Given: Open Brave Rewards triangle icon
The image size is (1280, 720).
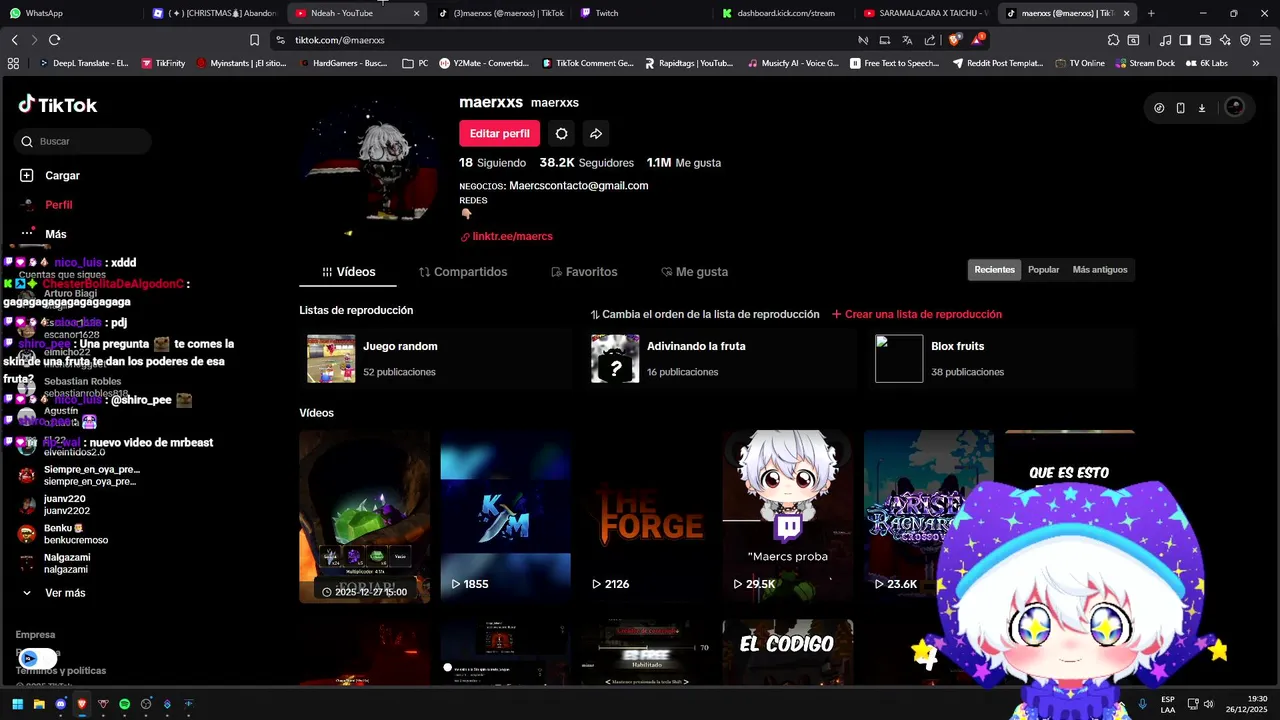Looking at the screenshot, I should pos(976,40).
